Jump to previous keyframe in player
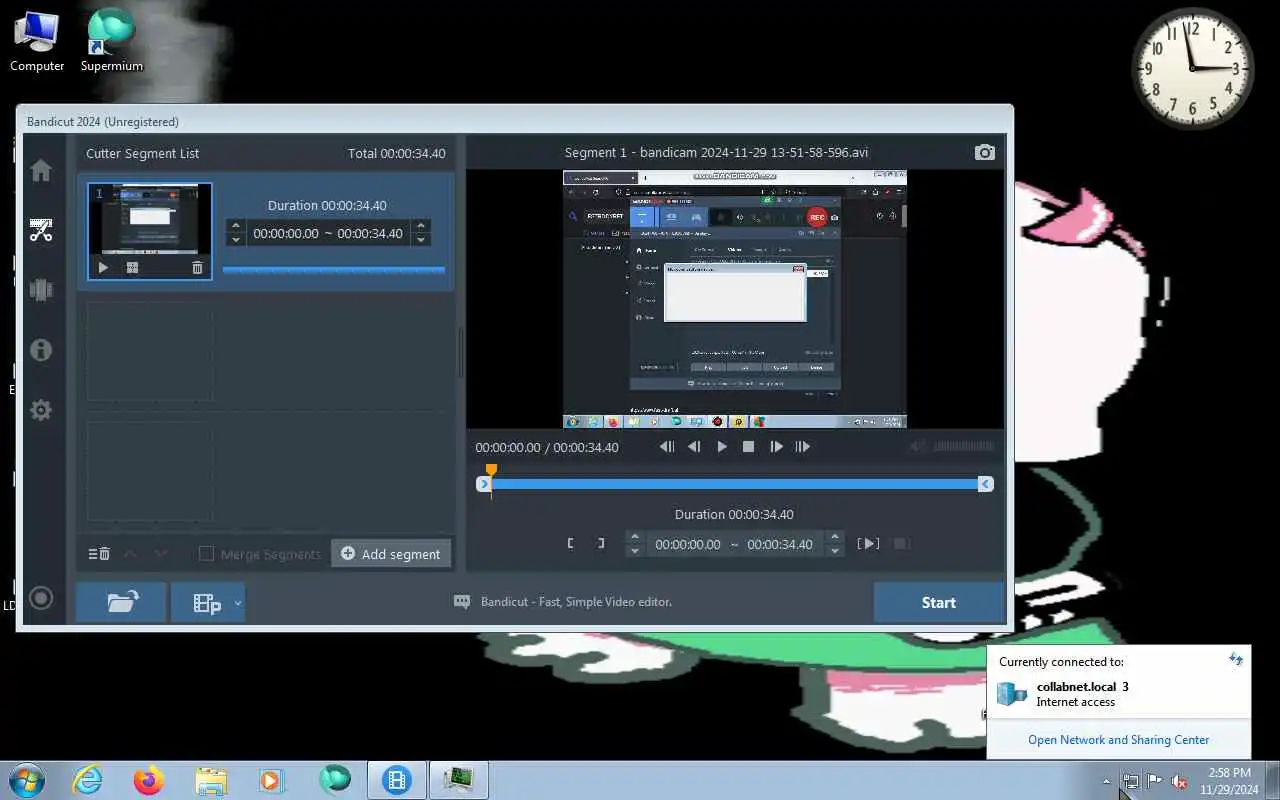 tap(667, 447)
